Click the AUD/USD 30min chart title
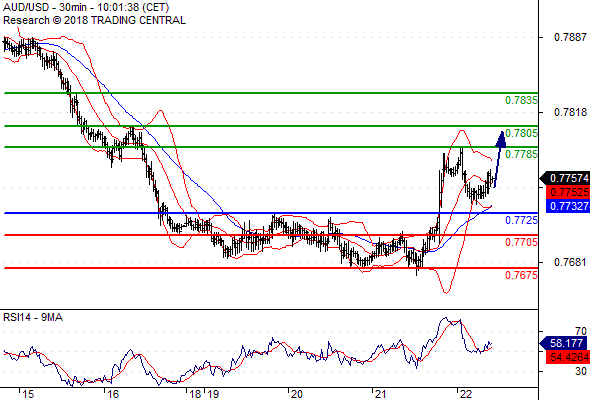This screenshot has width=590, height=400. click(86, 7)
